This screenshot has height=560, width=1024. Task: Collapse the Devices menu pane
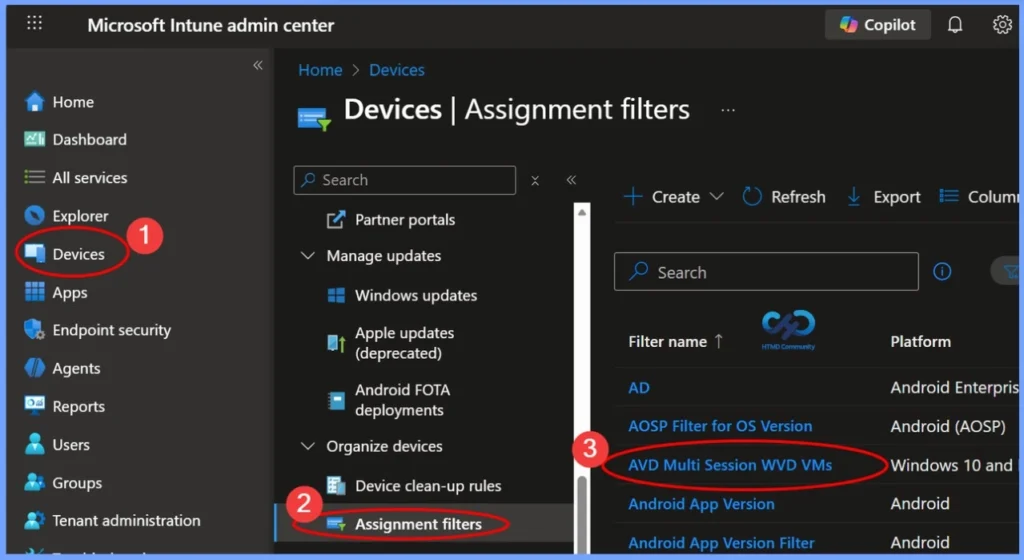coord(571,180)
